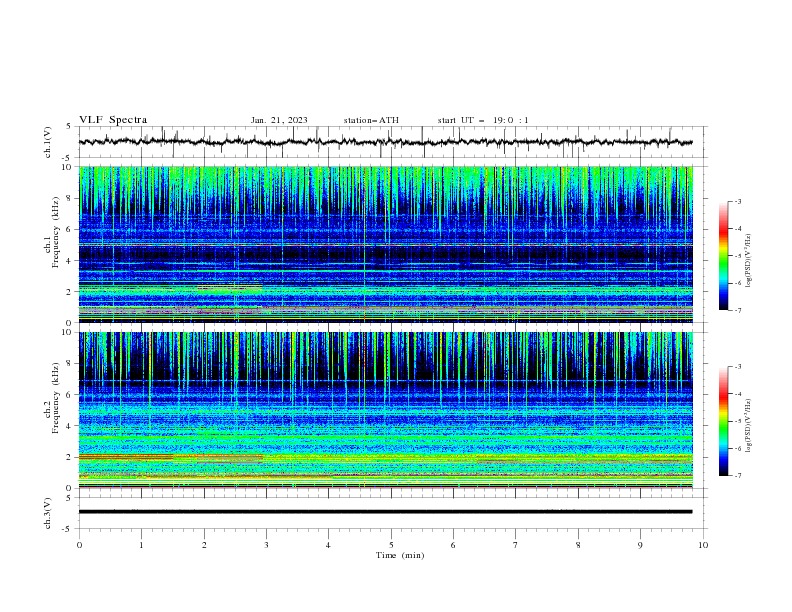Click the time axis tick label "5"

391,545
